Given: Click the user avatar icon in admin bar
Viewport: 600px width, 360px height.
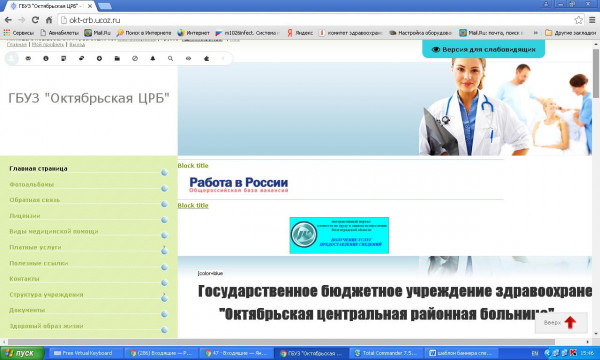Looking at the screenshot, I should click(x=11, y=59).
